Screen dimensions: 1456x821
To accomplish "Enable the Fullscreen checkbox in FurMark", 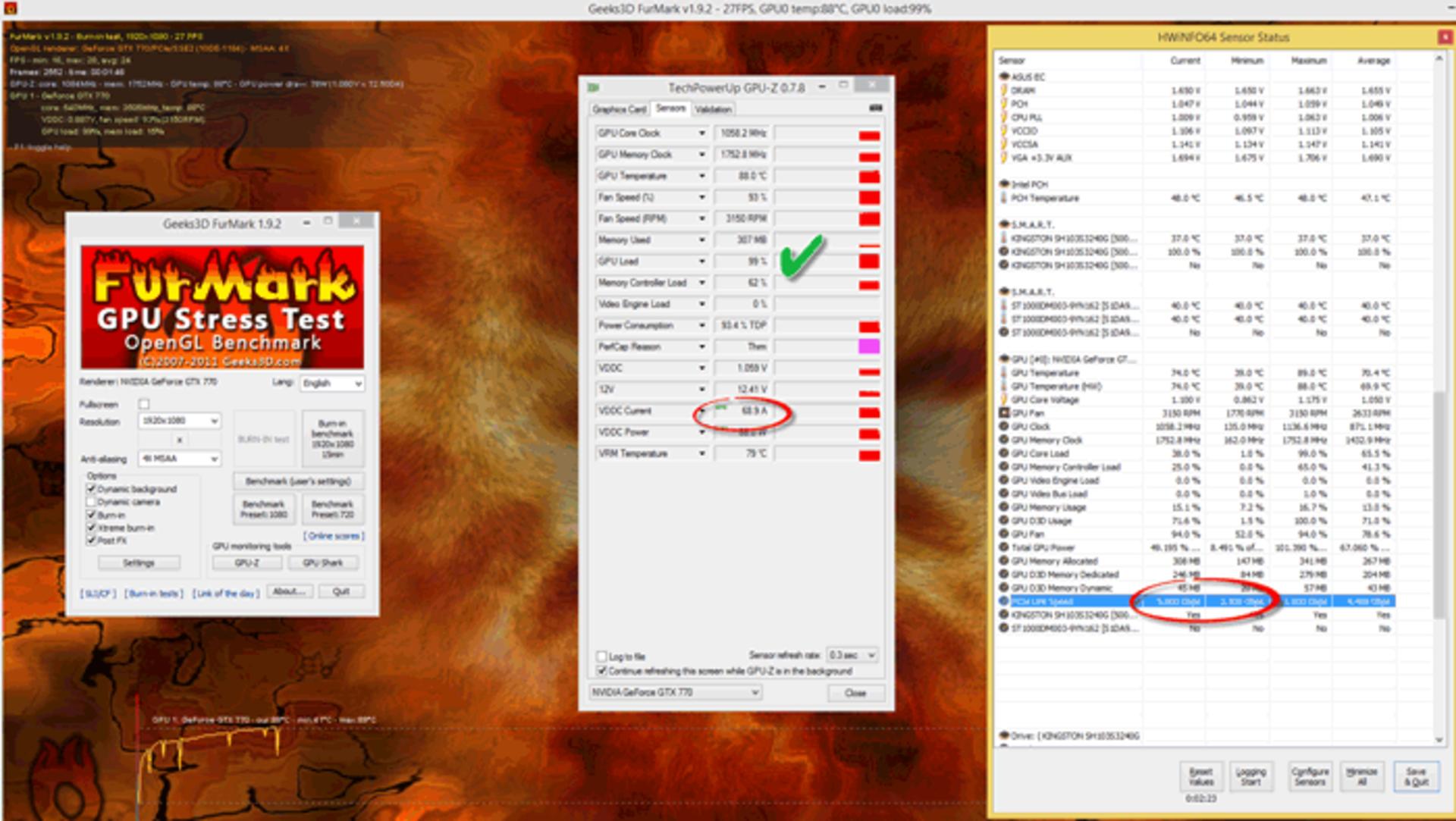I will [144, 404].
